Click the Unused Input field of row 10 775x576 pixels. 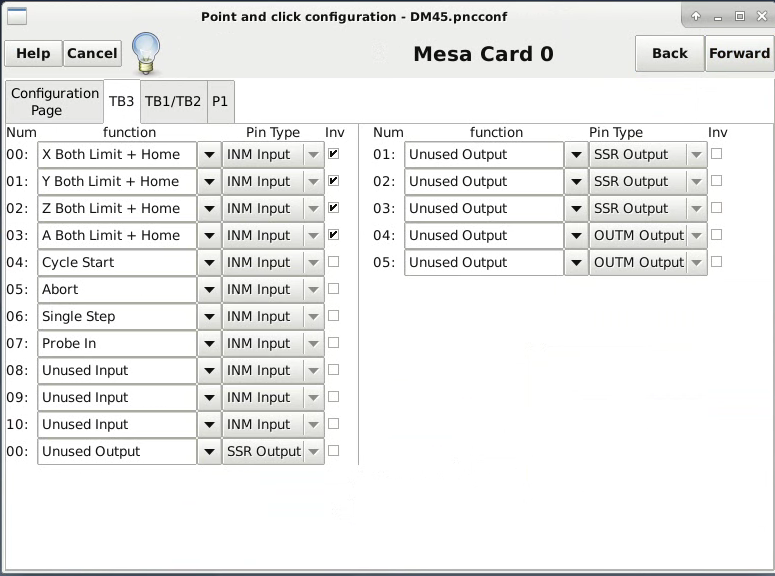[117, 424]
